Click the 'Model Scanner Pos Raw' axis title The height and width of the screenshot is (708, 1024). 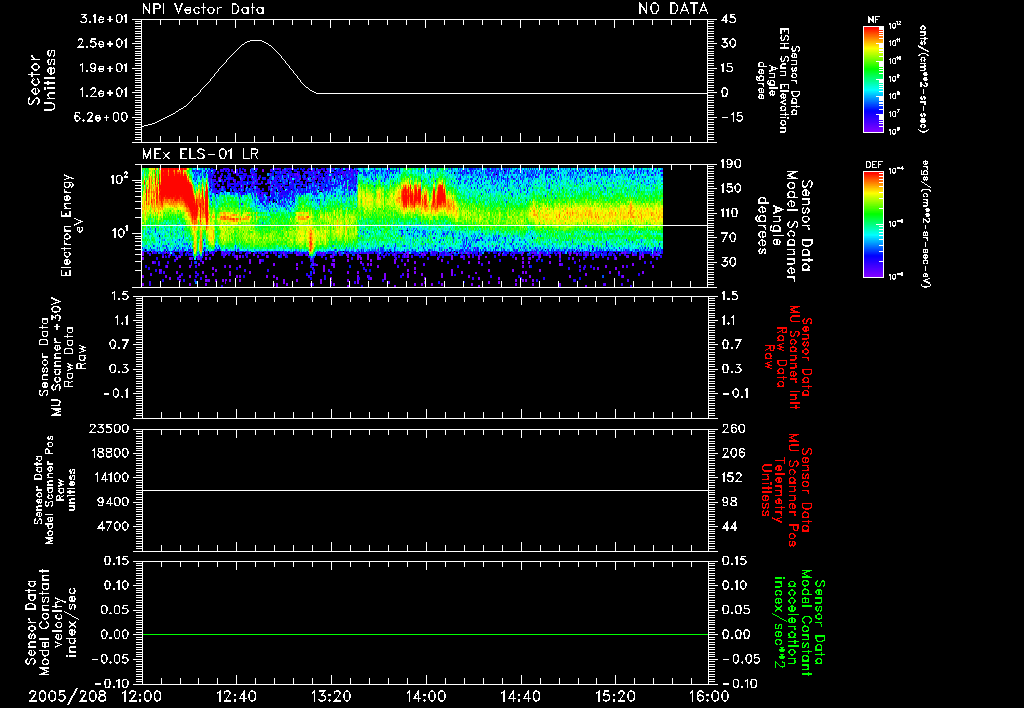[56, 490]
